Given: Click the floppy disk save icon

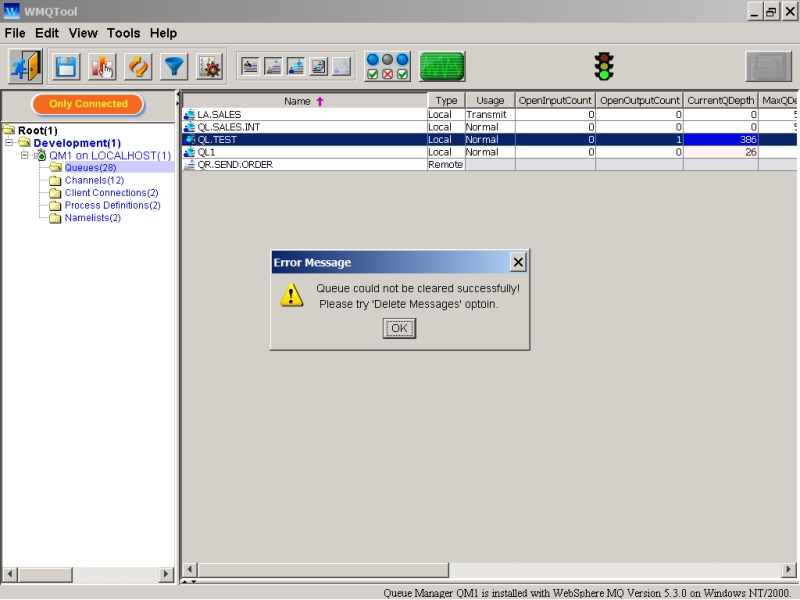Looking at the screenshot, I should coord(66,67).
